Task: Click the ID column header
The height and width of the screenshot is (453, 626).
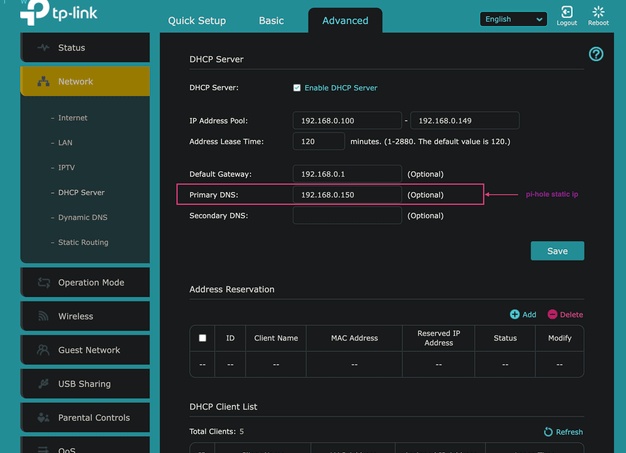Action: point(230,338)
